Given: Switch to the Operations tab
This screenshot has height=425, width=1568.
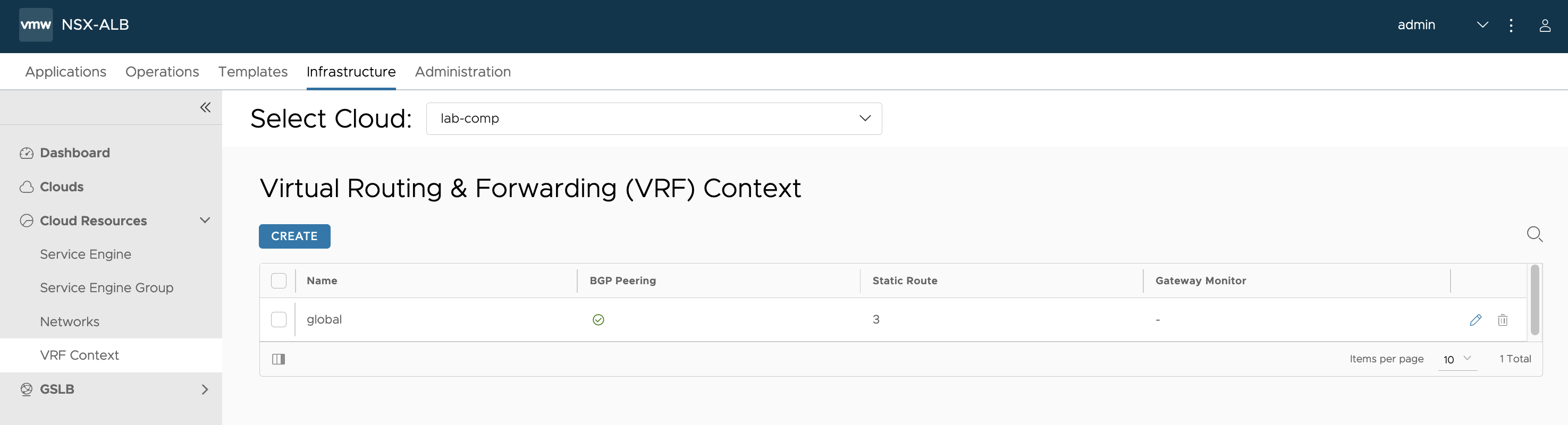Looking at the screenshot, I should point(162,72).
